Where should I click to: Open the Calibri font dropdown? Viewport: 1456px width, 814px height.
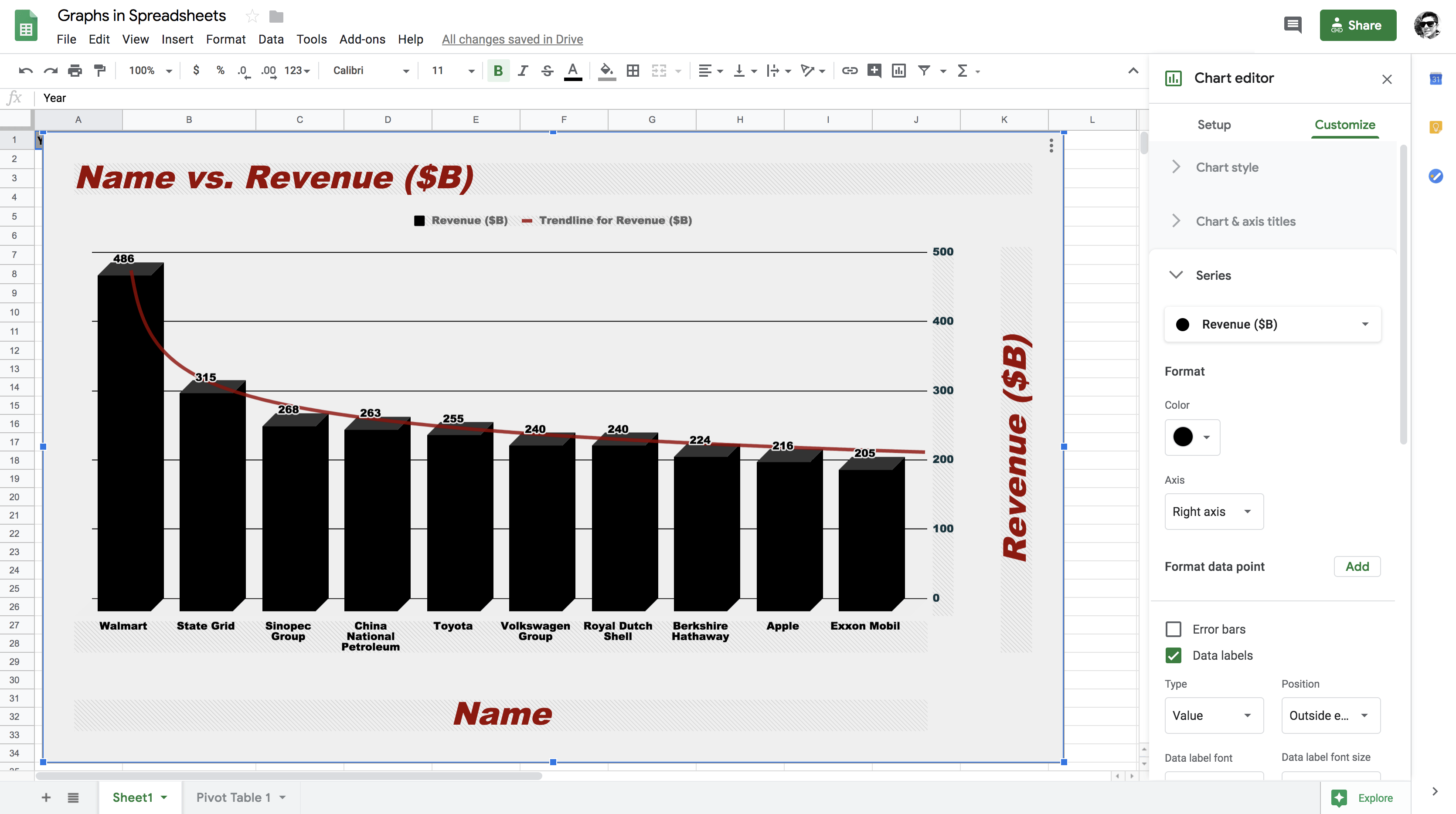[371, 71]
